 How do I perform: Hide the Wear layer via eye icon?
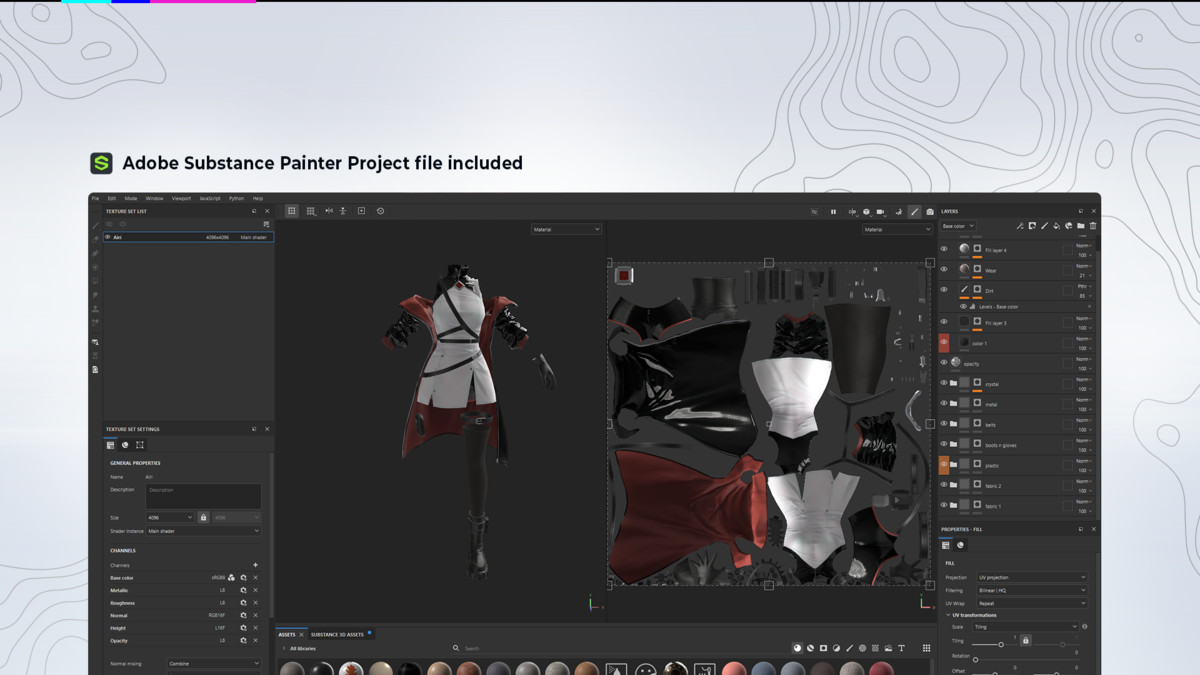[944, 270]
